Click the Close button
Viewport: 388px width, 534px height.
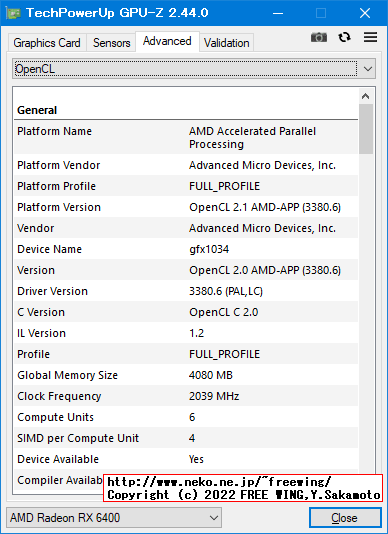pos(345,518)
